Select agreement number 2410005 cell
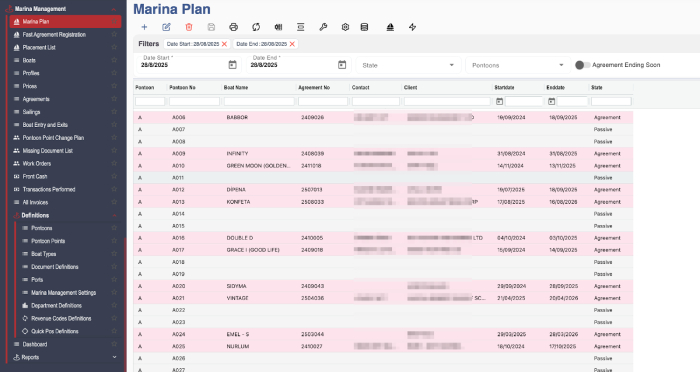 pos(312,238)
